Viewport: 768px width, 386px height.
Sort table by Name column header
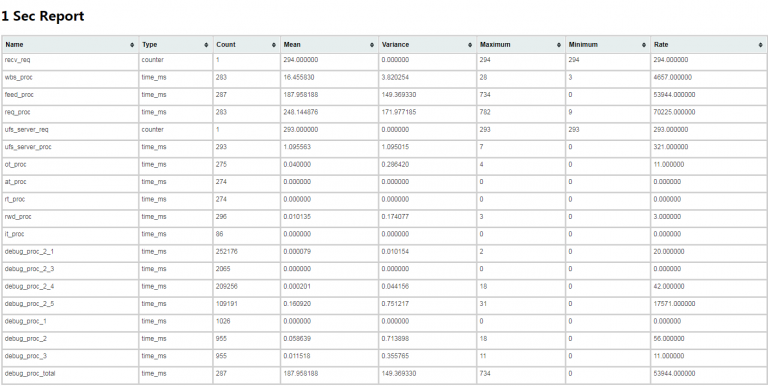[x=70, y=45]
